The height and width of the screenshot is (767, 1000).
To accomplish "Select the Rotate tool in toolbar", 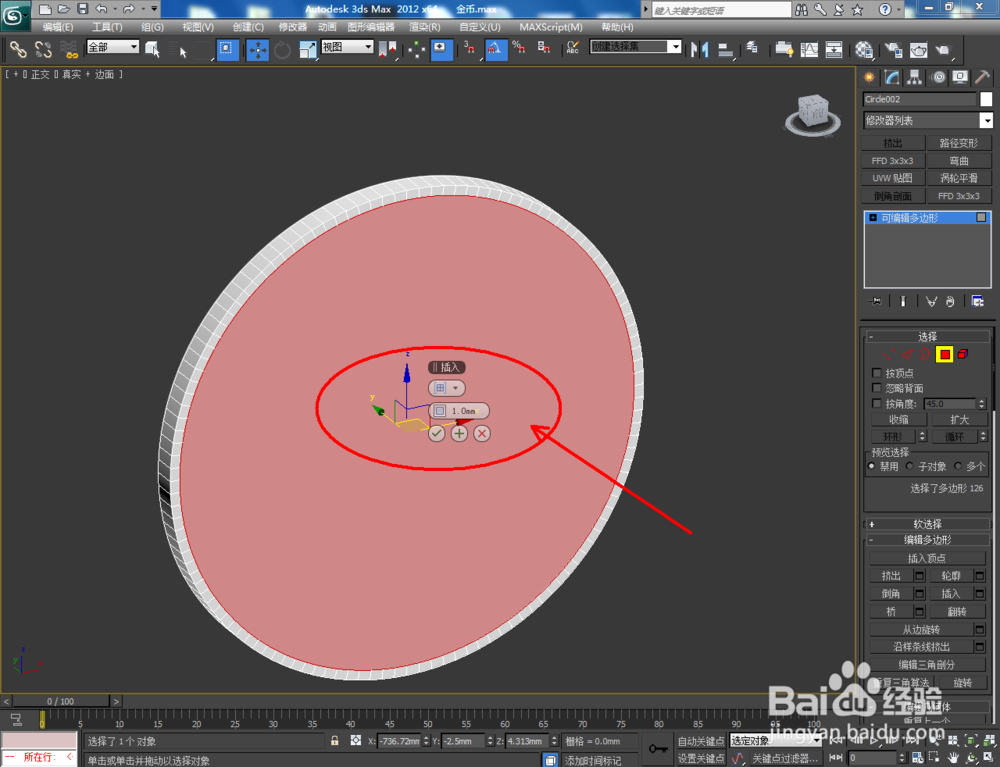I will point(283,50).
